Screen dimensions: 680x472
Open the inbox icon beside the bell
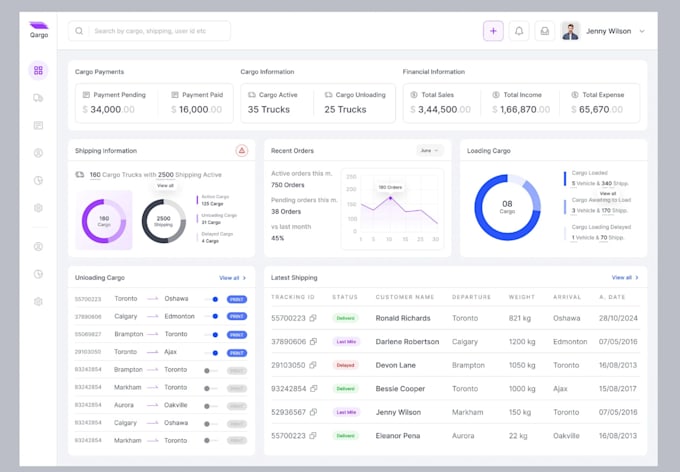click(544, 31)
